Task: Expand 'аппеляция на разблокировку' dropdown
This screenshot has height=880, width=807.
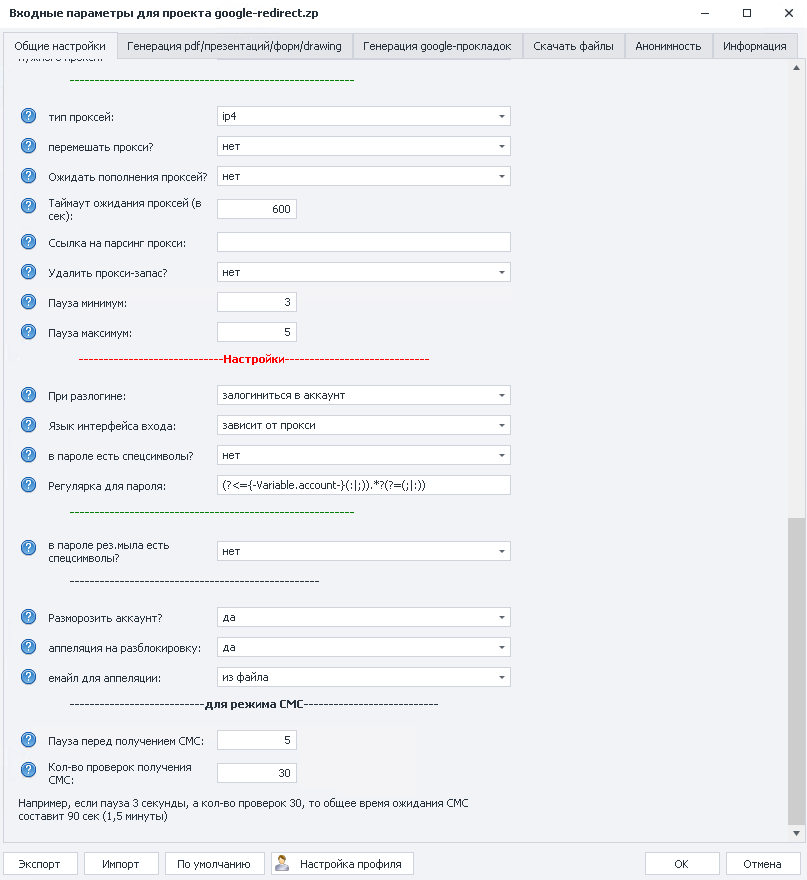Action: click(364, 647)
